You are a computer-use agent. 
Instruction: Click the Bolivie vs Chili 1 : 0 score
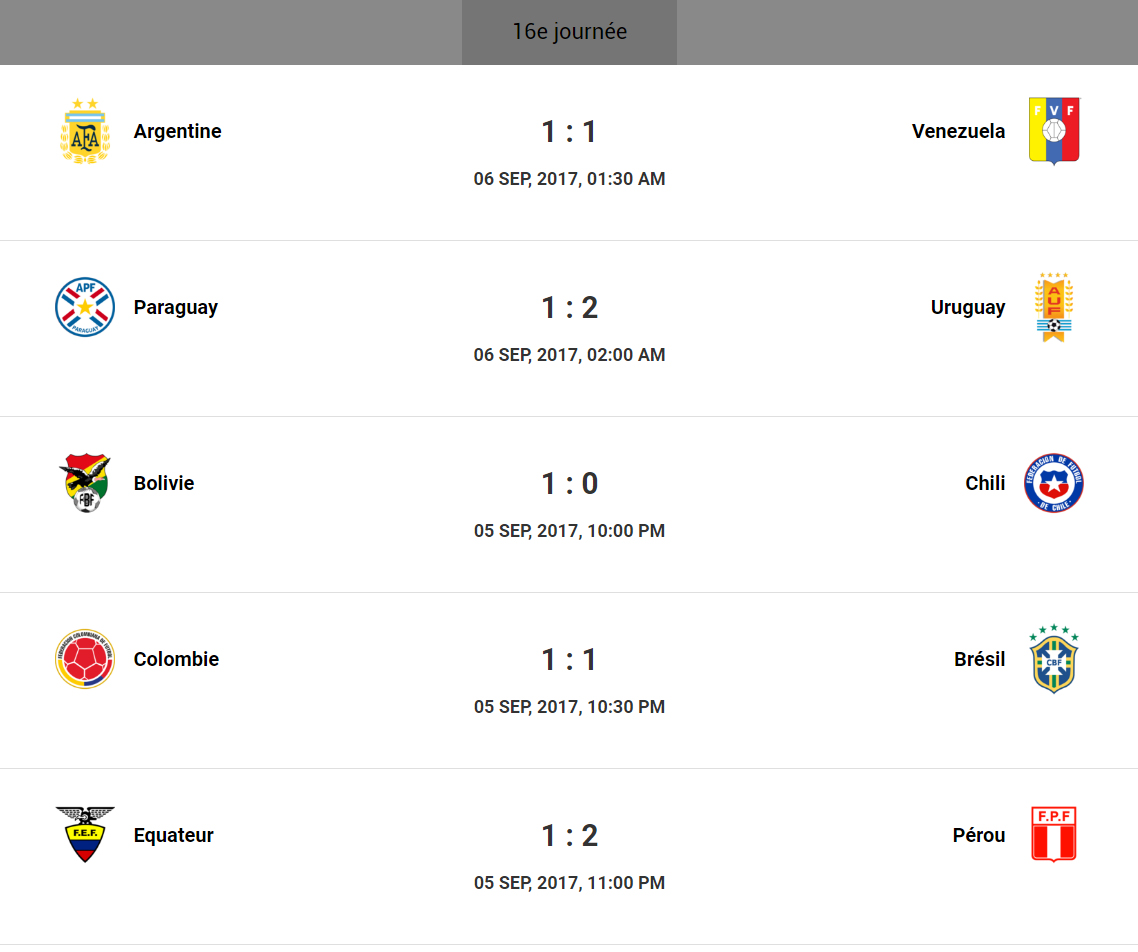569,483
